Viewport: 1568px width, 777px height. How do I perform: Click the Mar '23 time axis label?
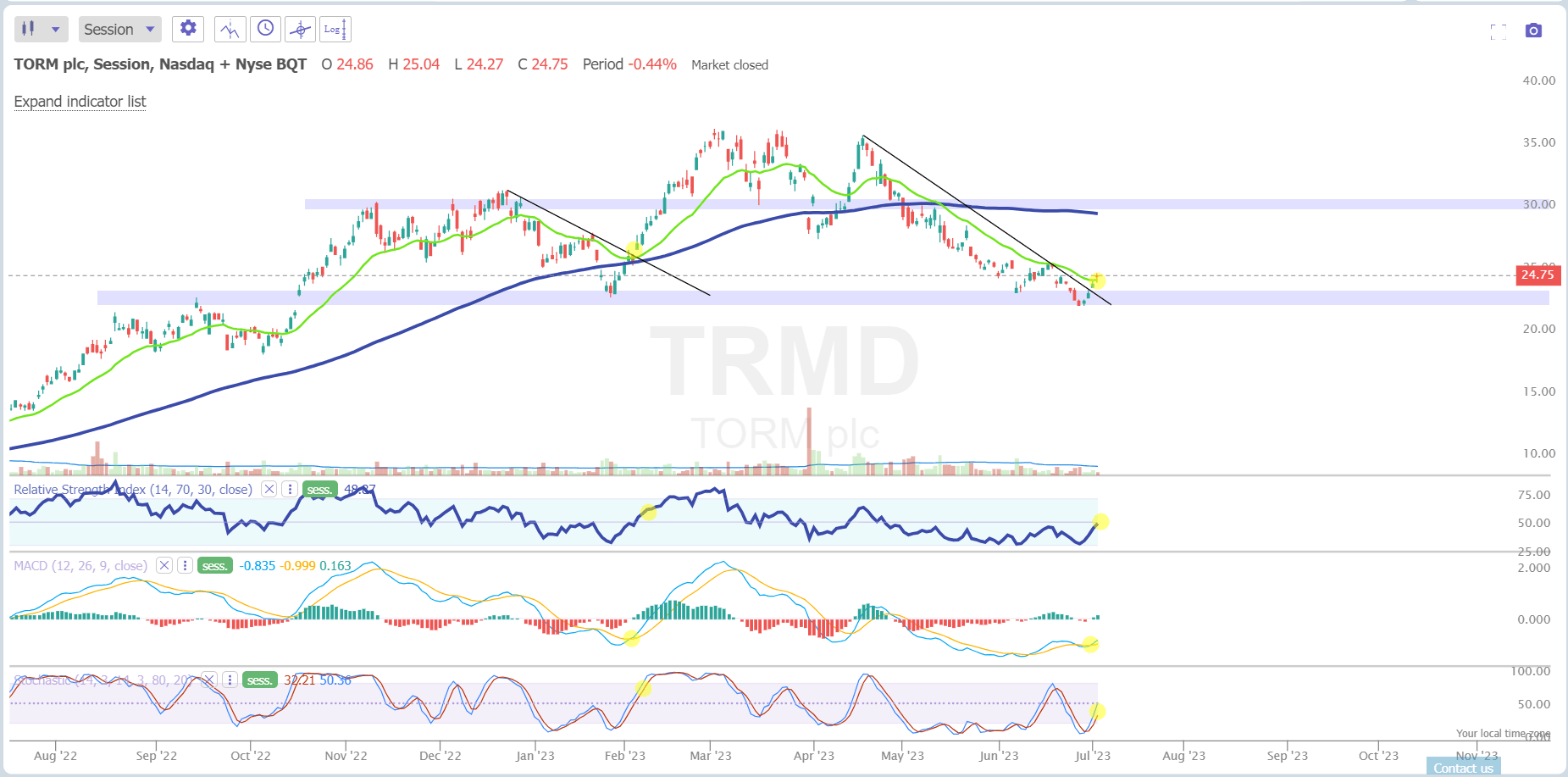(x=711, y=755)
